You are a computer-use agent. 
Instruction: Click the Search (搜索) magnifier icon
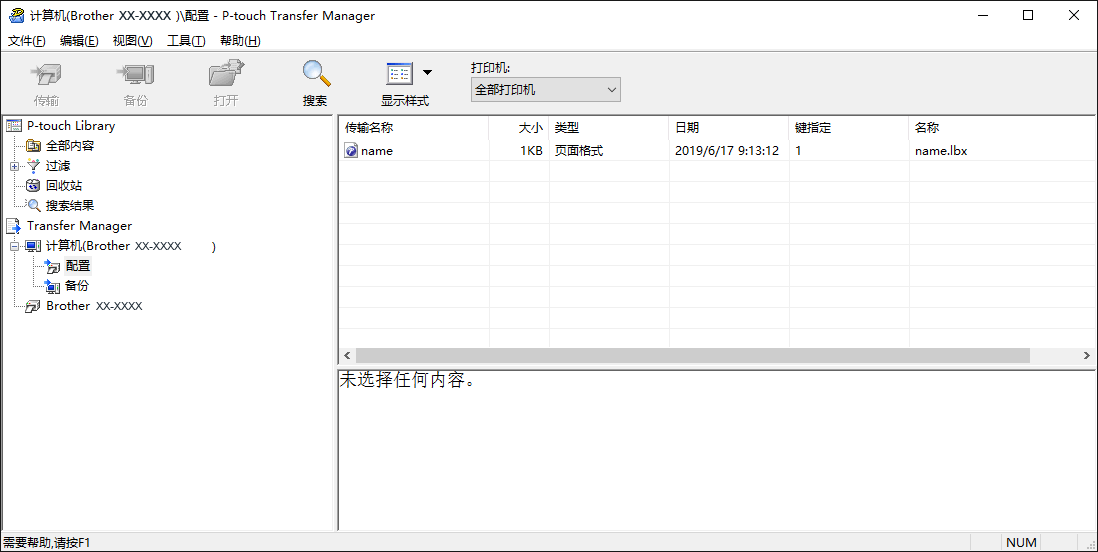[315, 74]
